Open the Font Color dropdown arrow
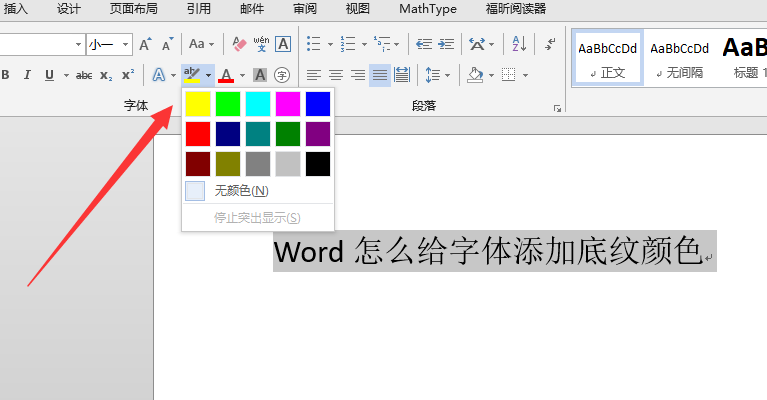The height and width of the screenshot is (400, 767). [242, 75]
